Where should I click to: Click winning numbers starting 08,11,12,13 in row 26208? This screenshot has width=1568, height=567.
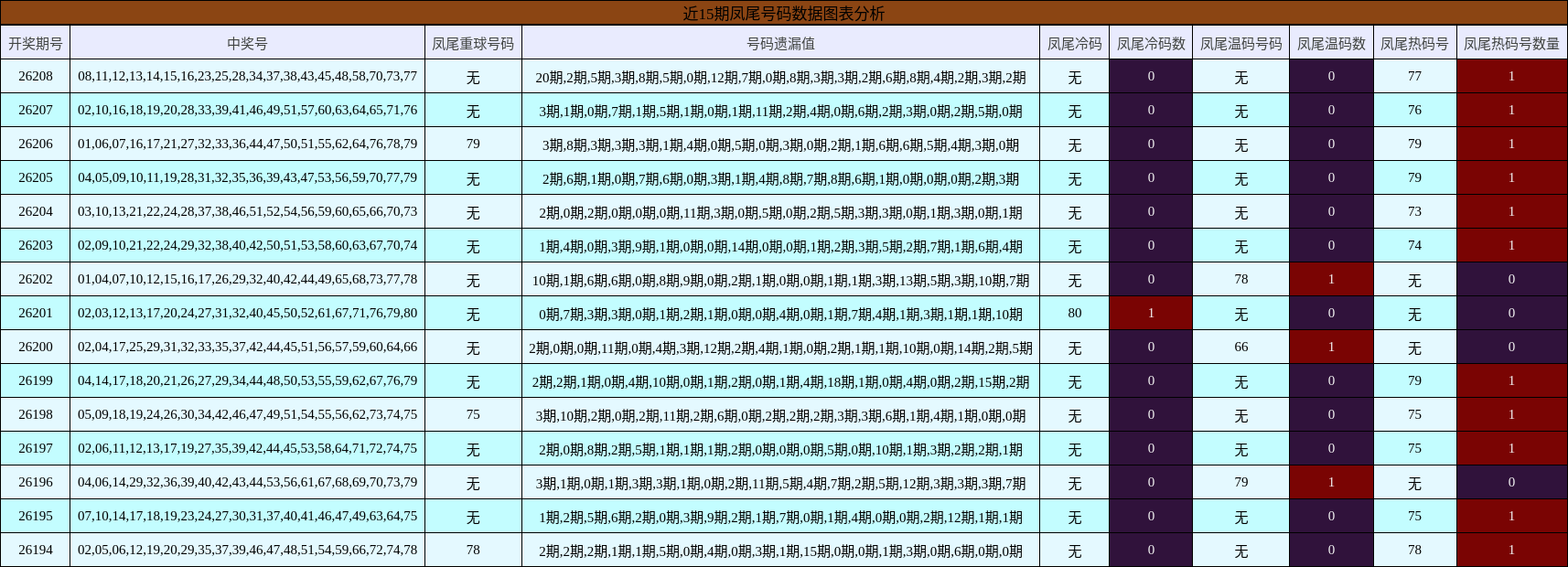tap(247, 77)
